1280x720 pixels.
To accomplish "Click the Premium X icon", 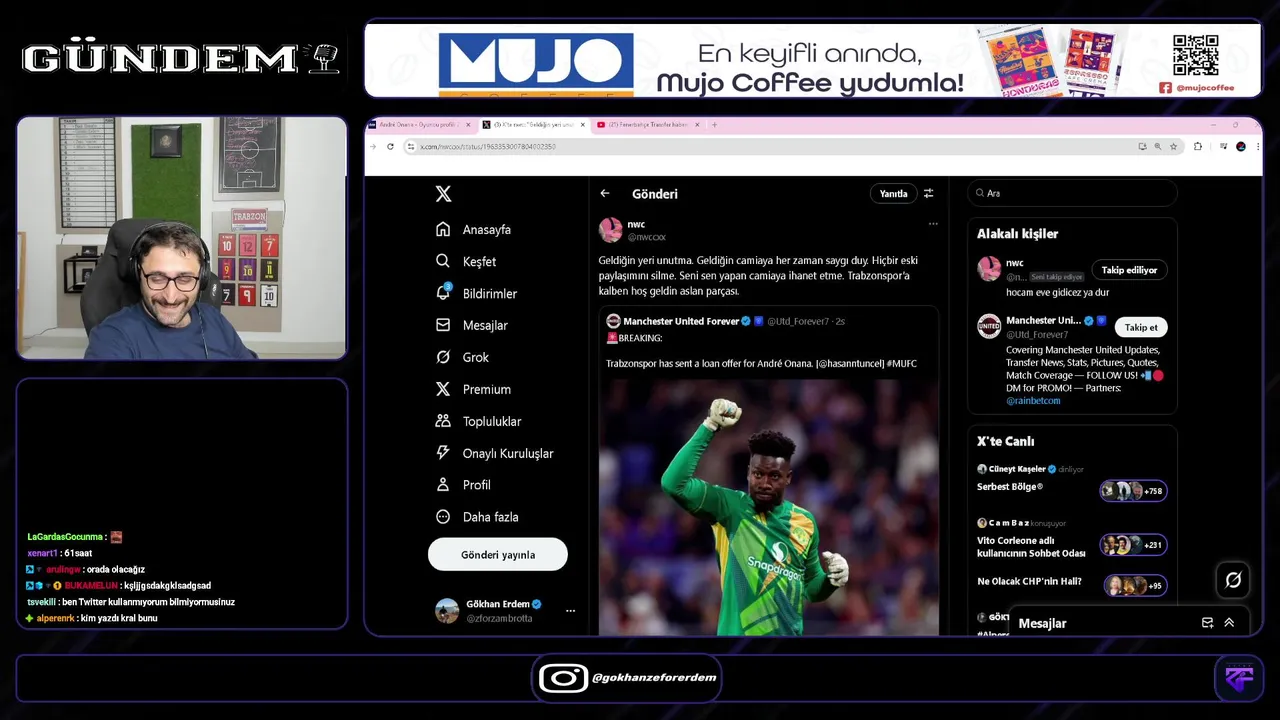I will tap(443, 390).
